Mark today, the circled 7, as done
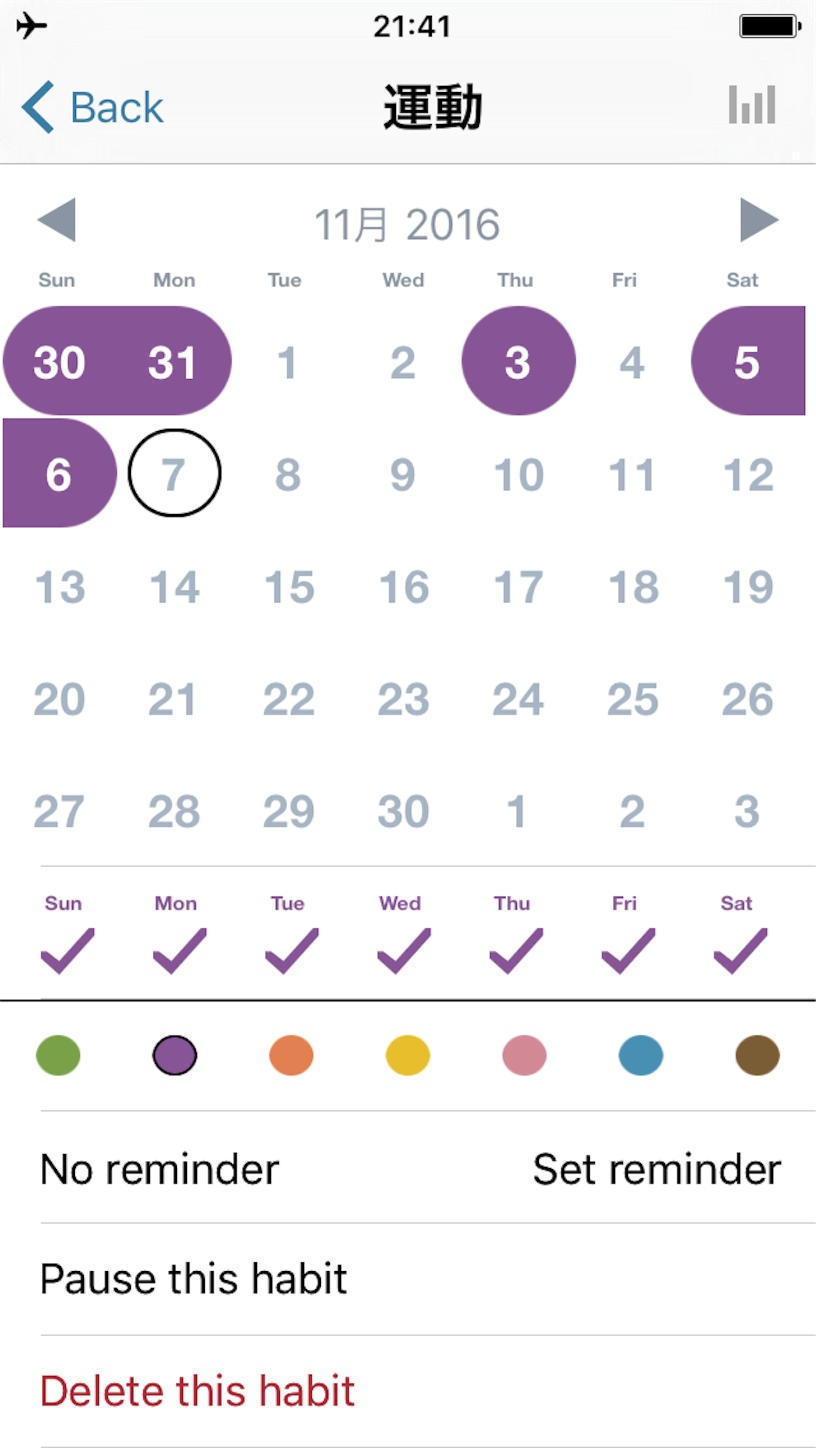Screen dimensions: 816x1448 pyautogui.click(x=175, y=474)
